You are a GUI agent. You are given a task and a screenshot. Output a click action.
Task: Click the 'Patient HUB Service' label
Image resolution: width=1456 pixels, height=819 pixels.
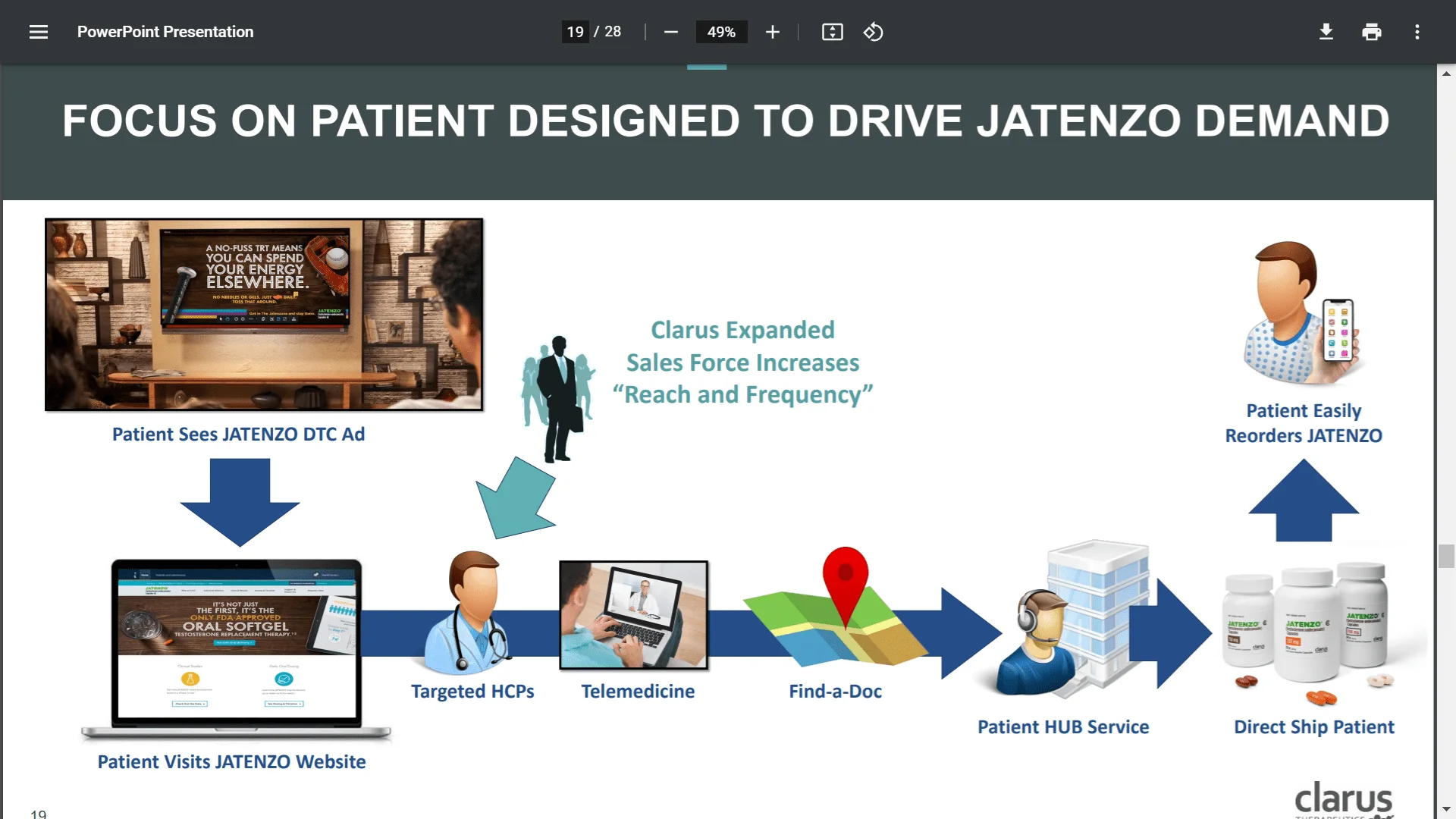[x=1063, y=727]
